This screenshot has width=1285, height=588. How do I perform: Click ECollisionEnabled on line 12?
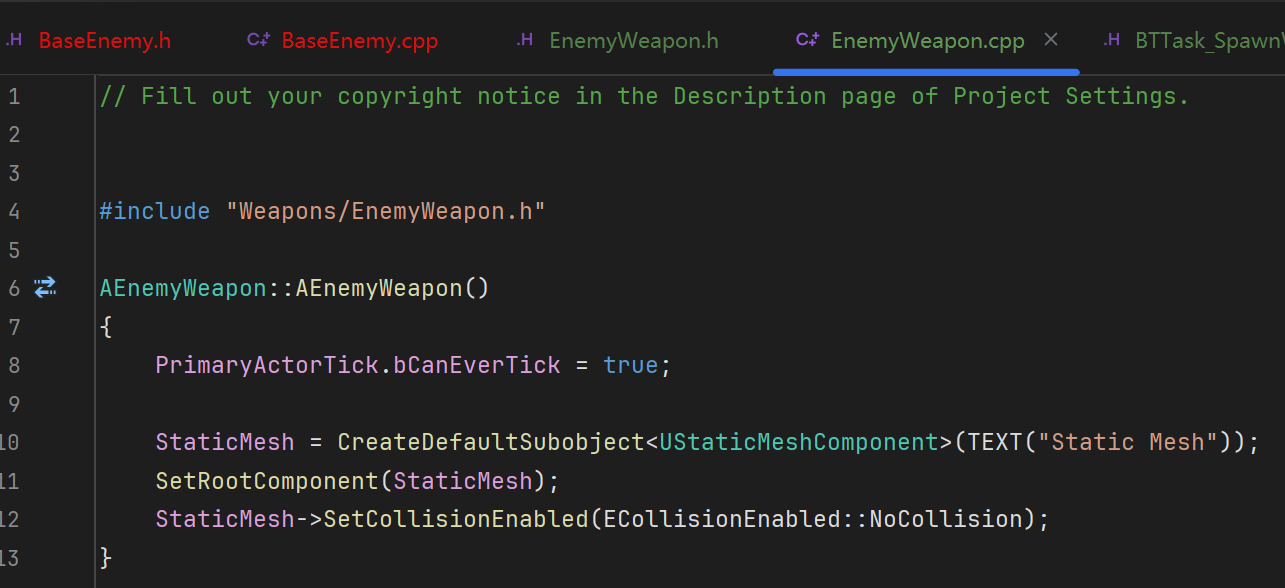[722, 519]
